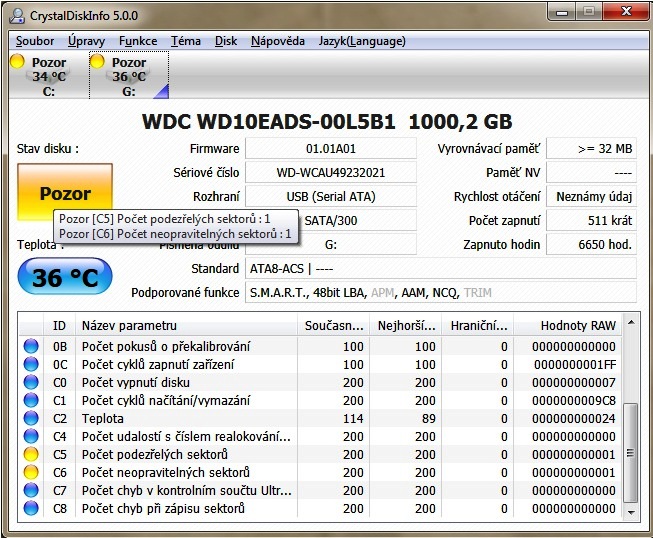
Task: Click the CrystalDiskInfo title bar icon
Action: [17, 15]
